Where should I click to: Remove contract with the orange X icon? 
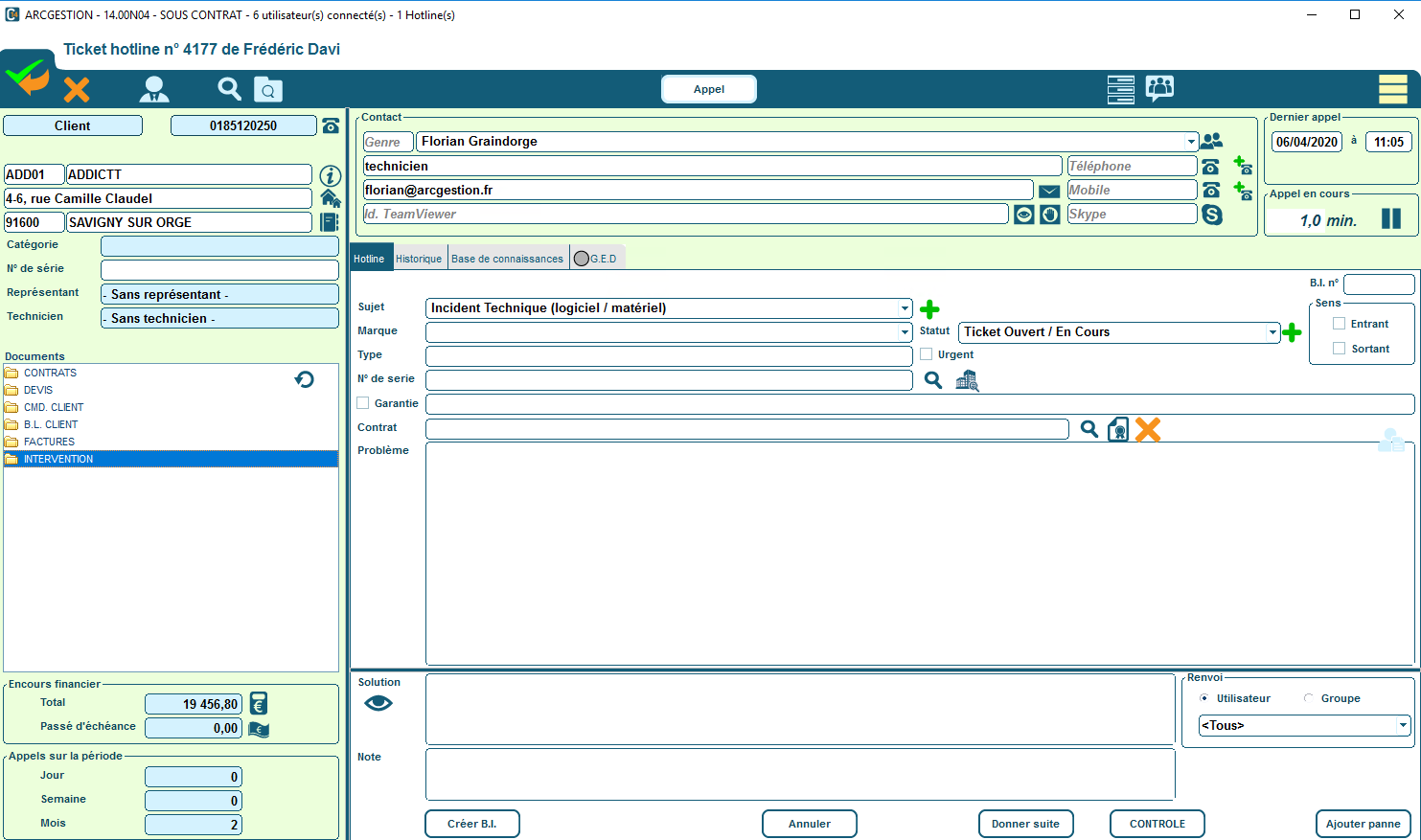pos(1148,429)
